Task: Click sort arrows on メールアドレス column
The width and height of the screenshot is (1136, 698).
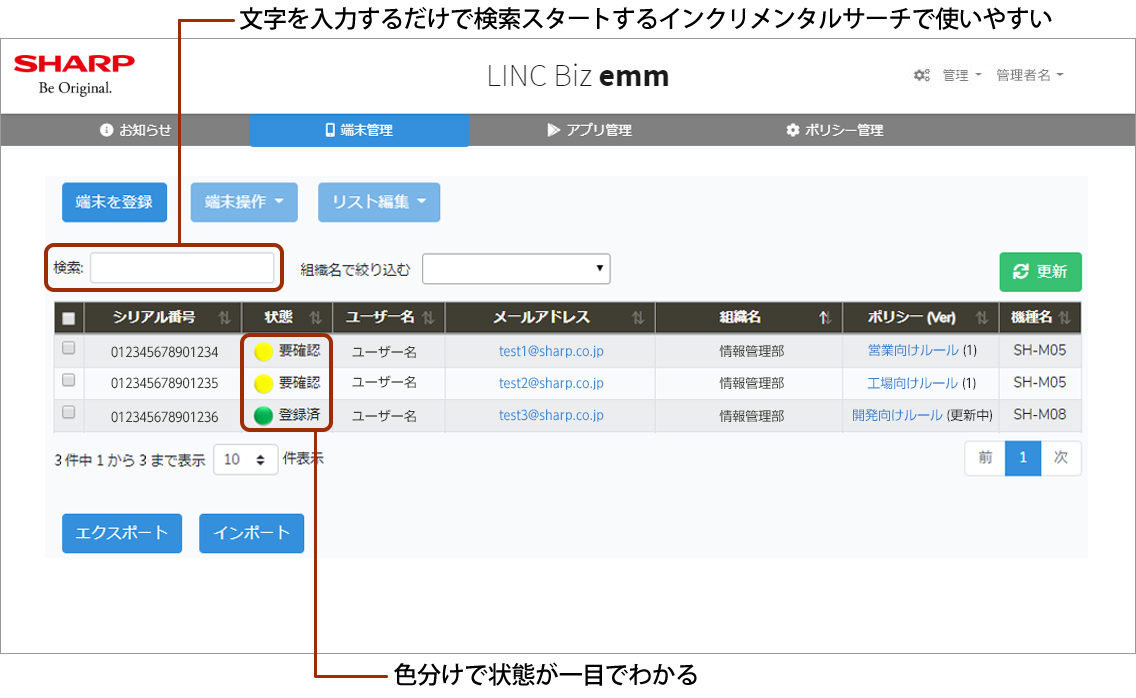Action: point(638,317)
